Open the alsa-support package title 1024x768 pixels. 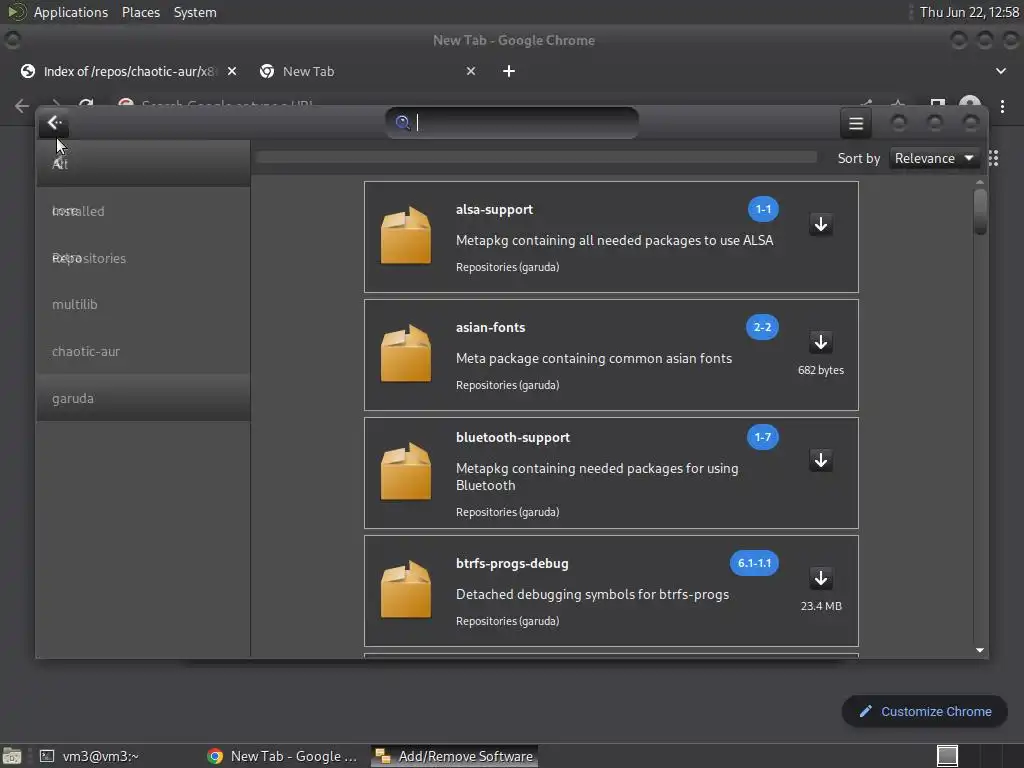(494, 210)
